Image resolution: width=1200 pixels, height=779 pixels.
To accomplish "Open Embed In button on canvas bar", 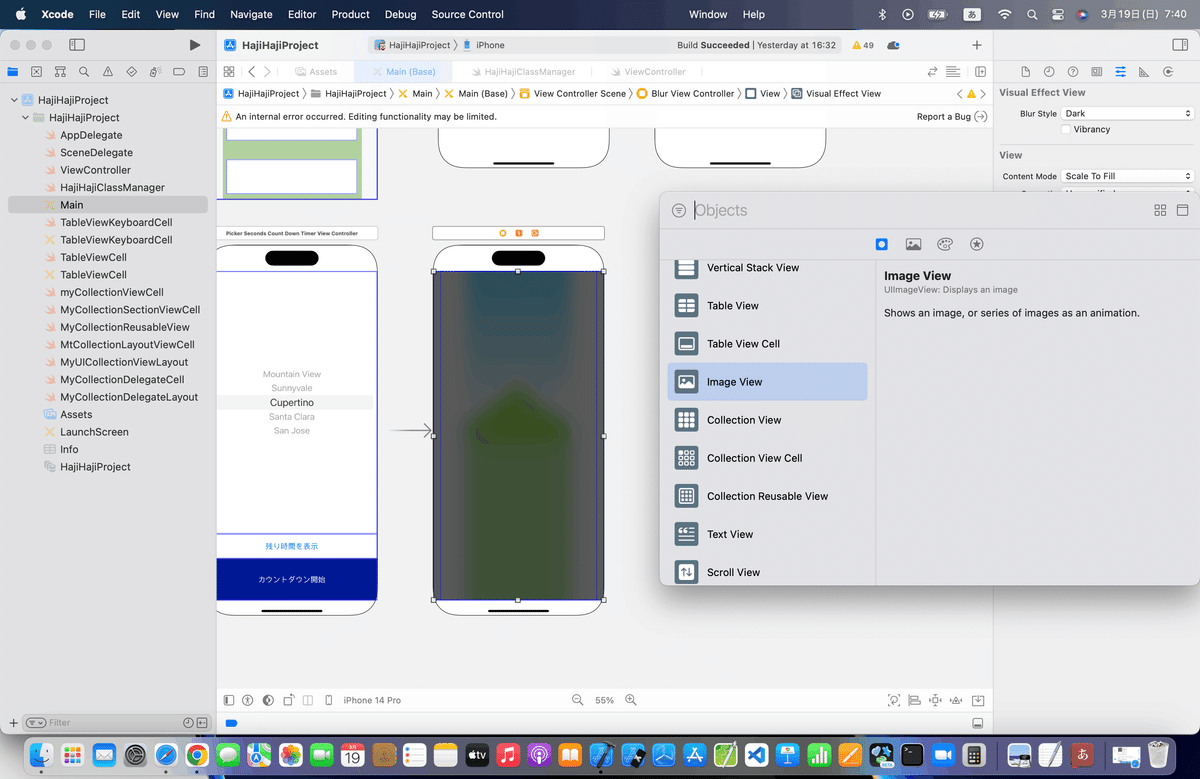I will [x=979, y=700].
